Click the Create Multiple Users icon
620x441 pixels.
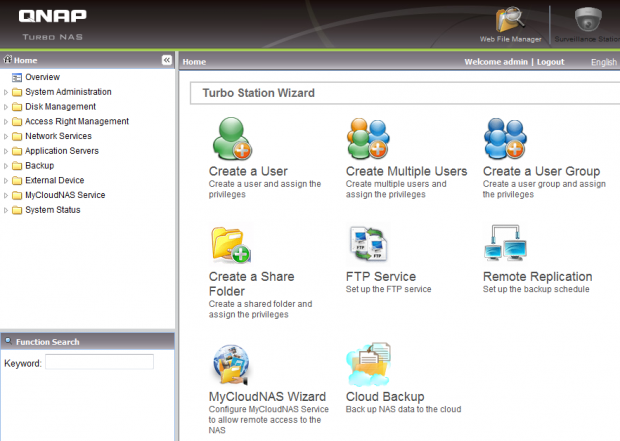[369, 138]
